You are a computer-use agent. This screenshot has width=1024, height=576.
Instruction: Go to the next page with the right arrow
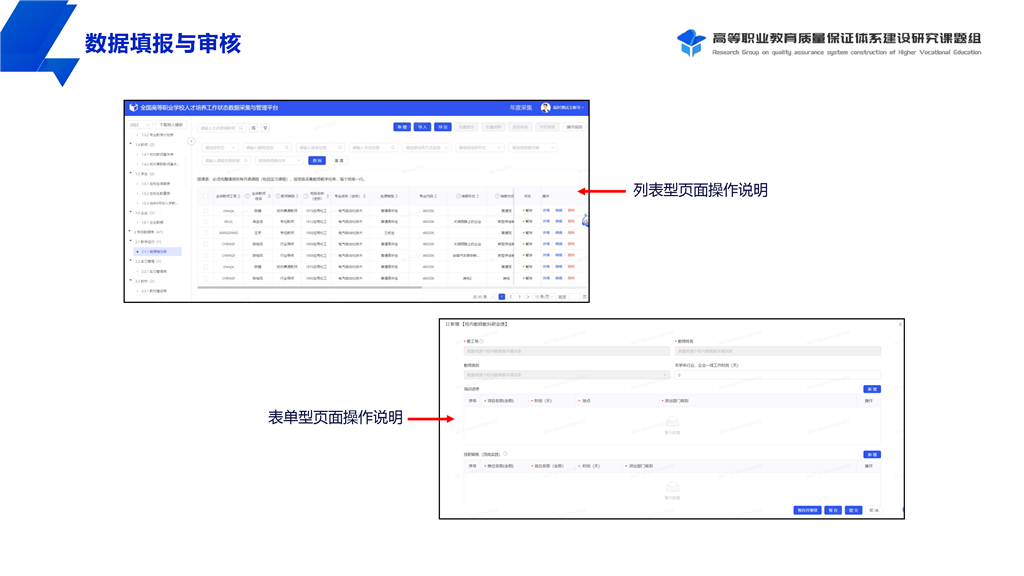(528, 297)
